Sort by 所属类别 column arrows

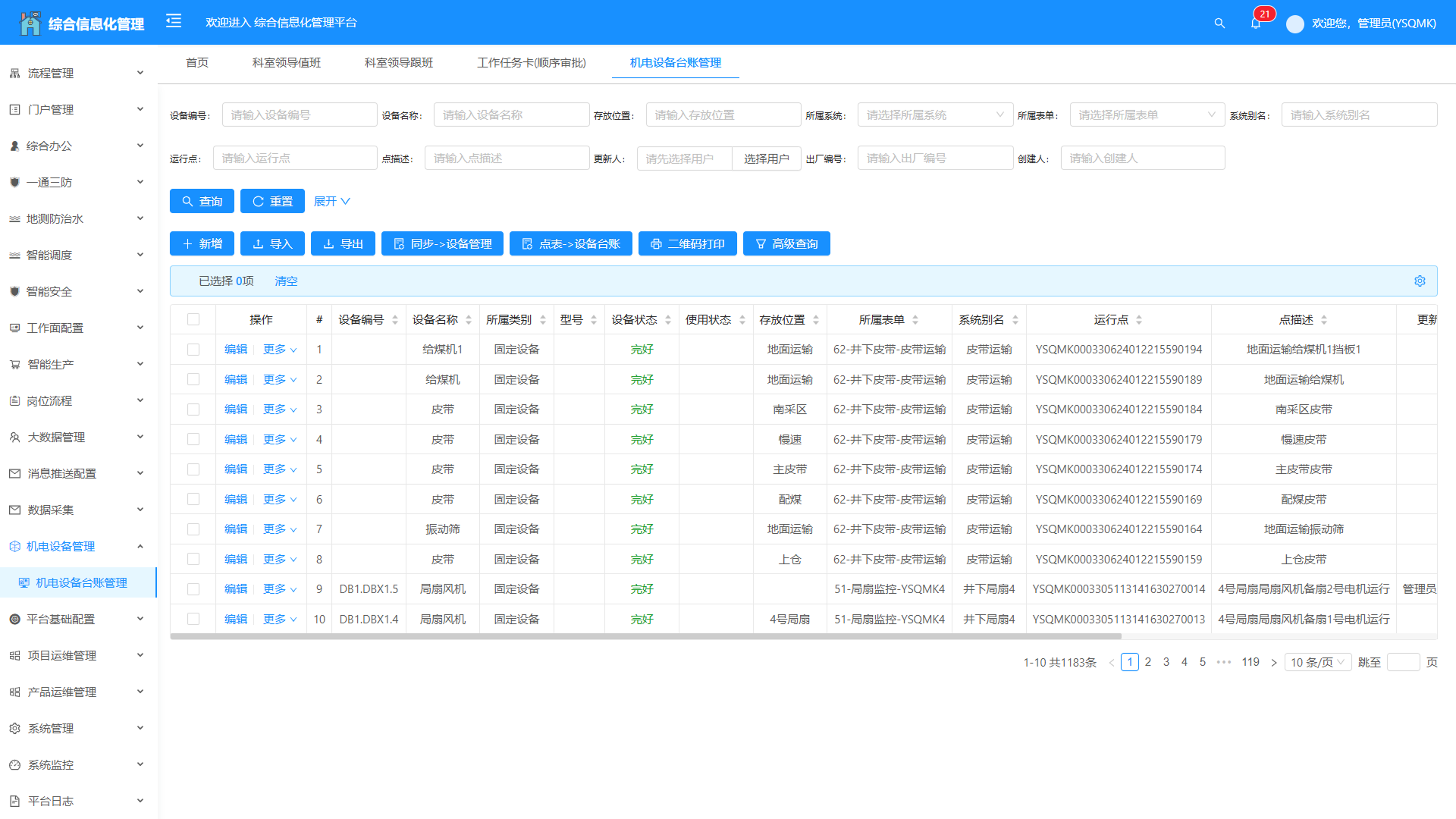tap(543, 320)
